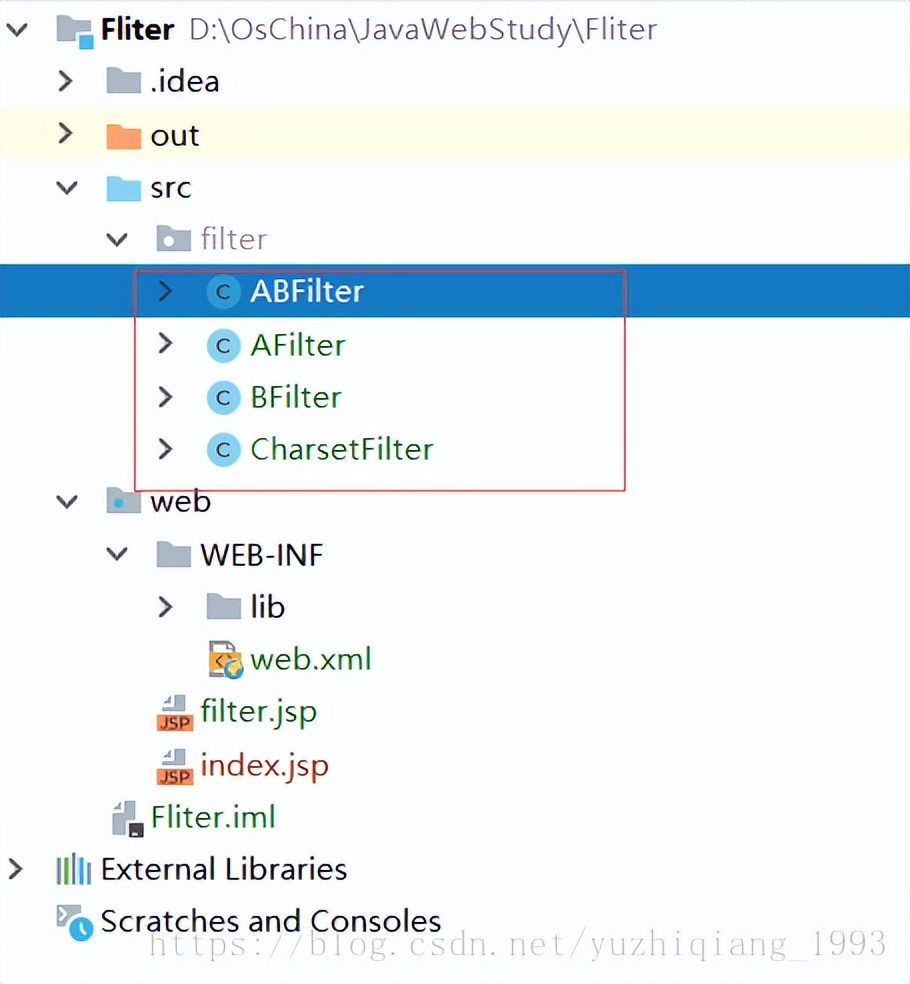Select the ABFilter class name
Screen dimensions: 910x984
[307, 292]
